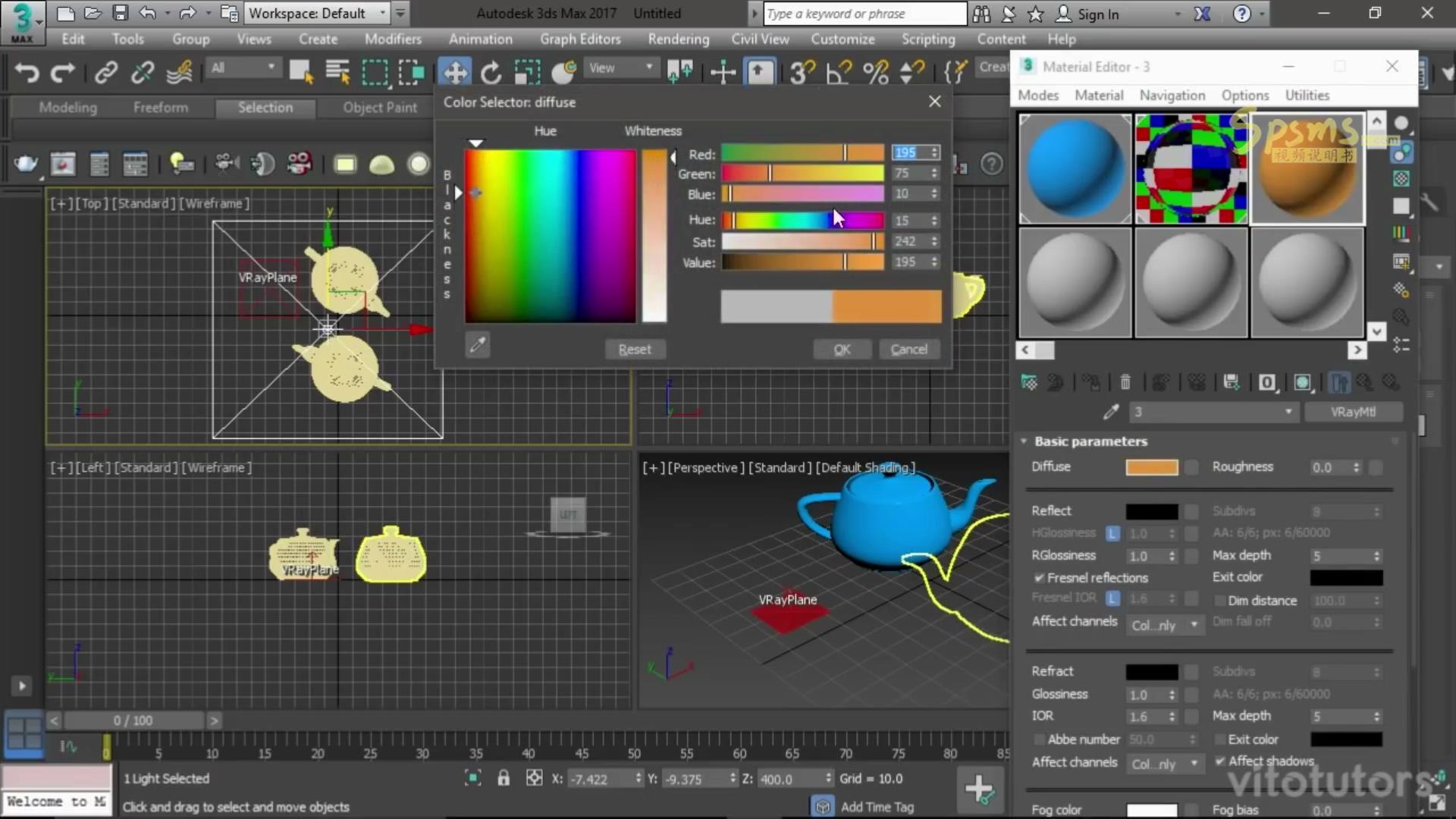Click the Reset Map/Mtl trash icon
The height and width of the screenshot is (819, 1456).
pyautogui.click(x=1125, y=382)
